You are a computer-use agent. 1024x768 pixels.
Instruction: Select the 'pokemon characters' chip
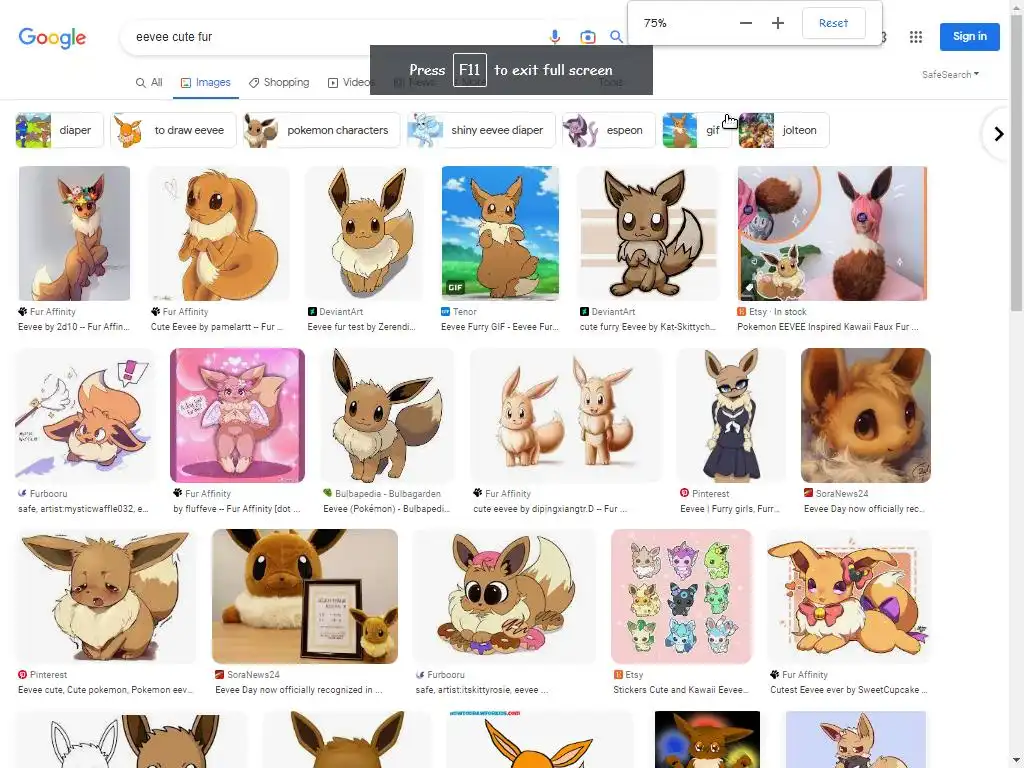pos(321,130)
